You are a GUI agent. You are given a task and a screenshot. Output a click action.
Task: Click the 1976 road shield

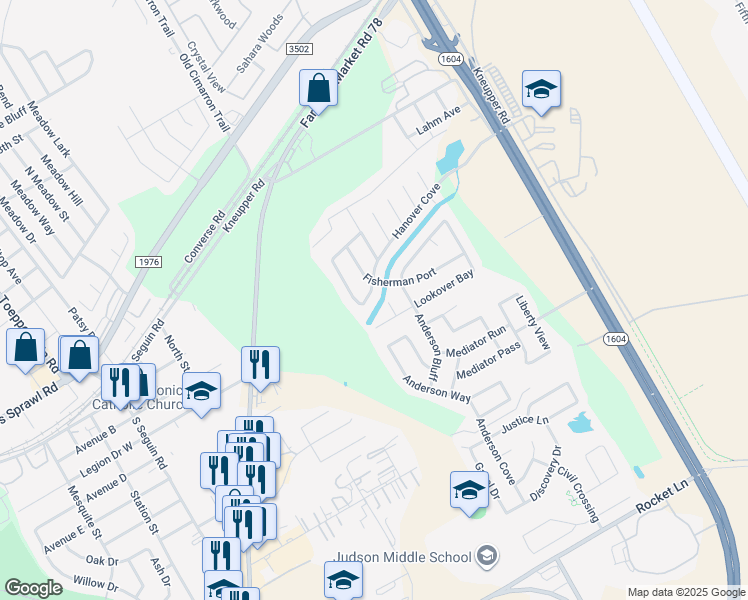[x=148, y=262]
